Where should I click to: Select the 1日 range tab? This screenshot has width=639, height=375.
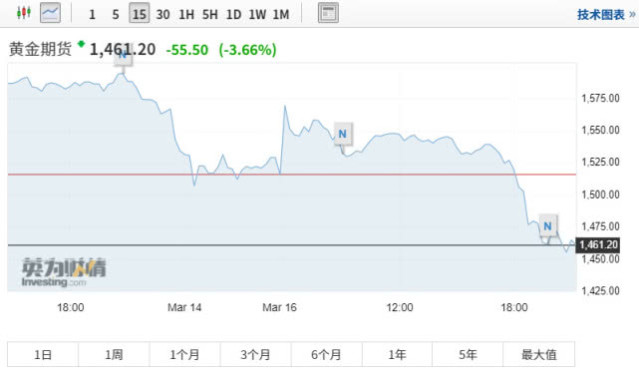43,354
